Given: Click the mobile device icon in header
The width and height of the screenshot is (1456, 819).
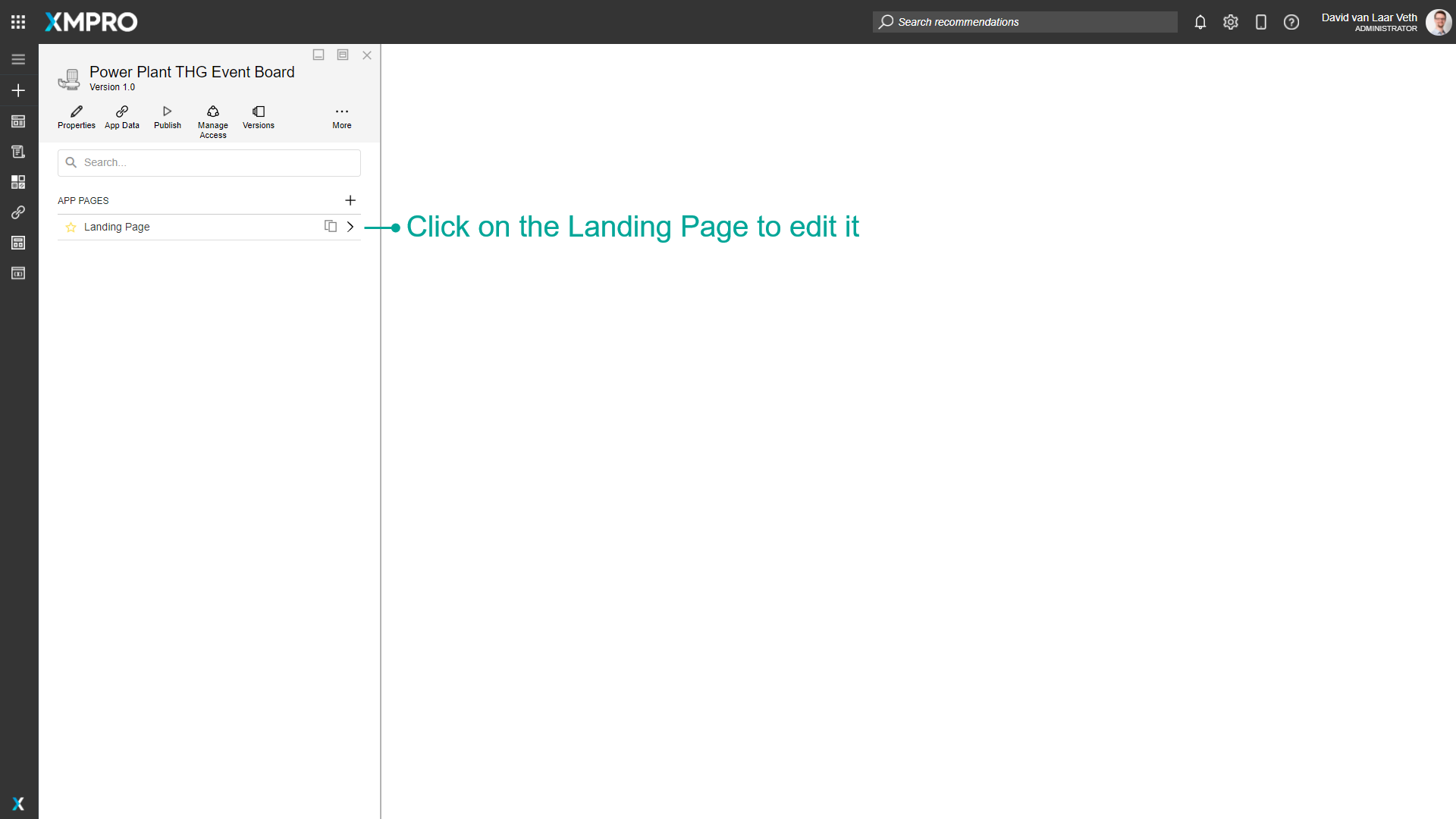Looking at the screenshot, I should click(1261, 22).
